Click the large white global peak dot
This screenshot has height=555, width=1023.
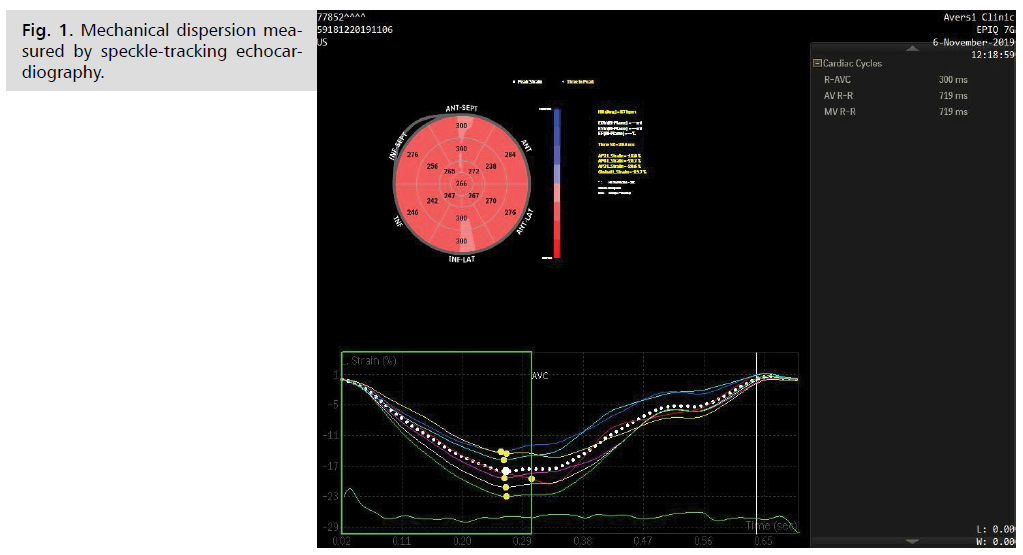(x=506, y=470)
